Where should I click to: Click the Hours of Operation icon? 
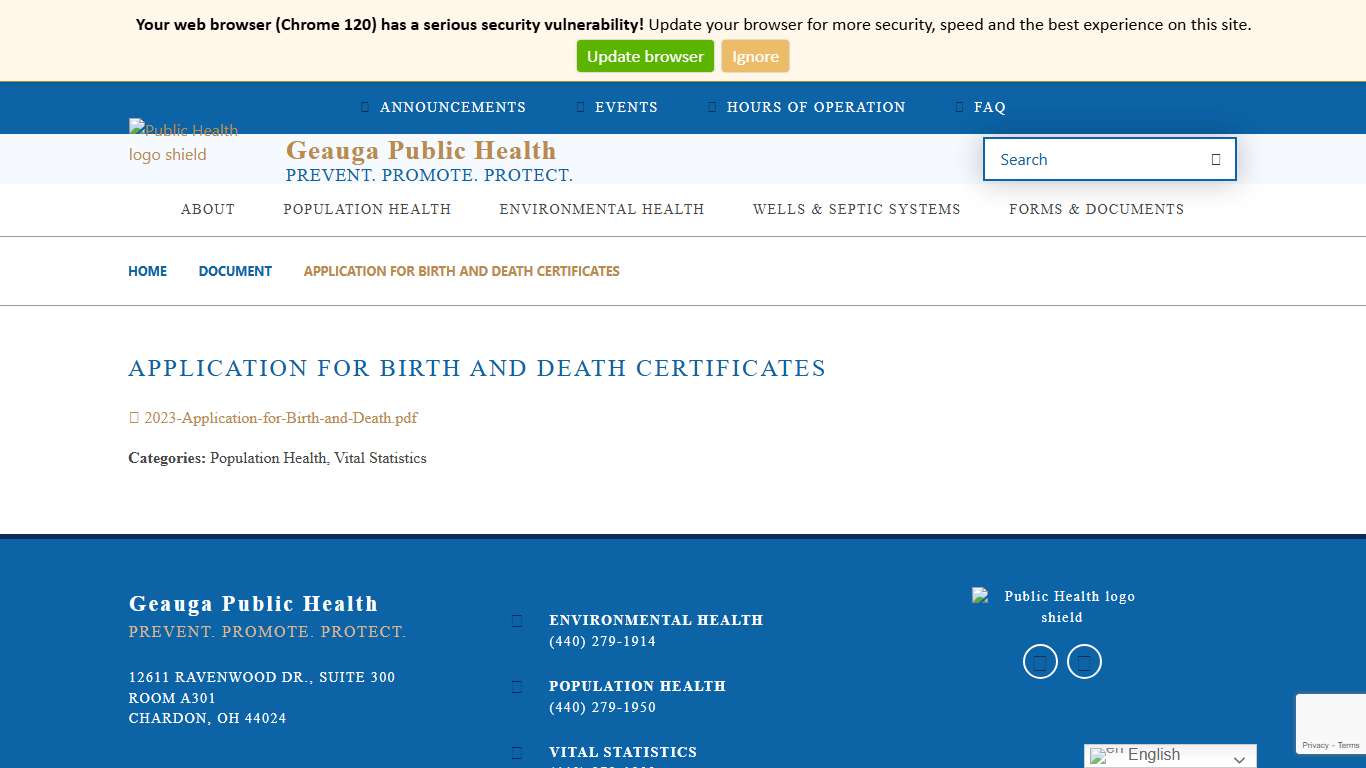[x=711, y=107]
